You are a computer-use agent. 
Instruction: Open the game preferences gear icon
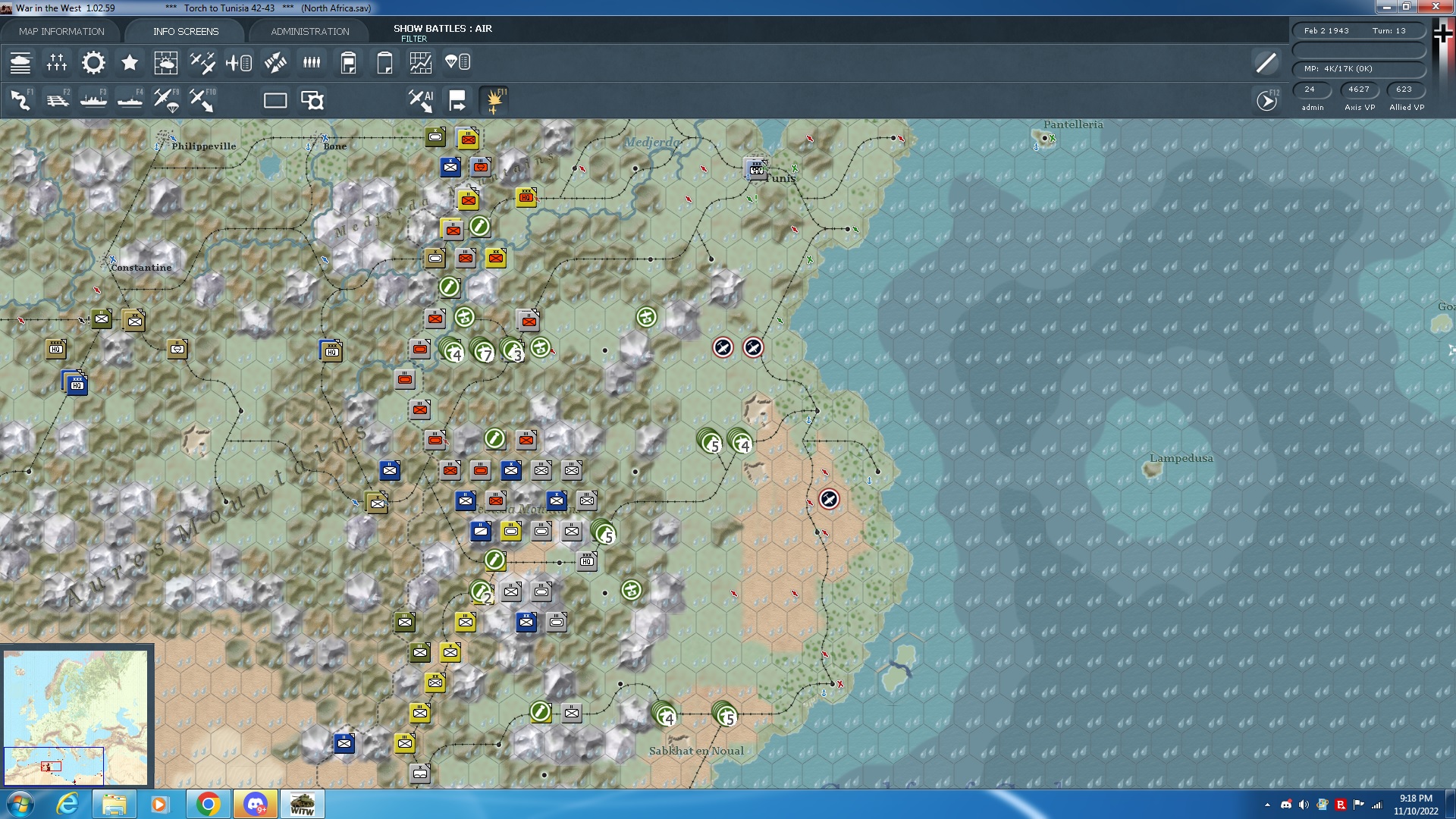pos(93,63)
